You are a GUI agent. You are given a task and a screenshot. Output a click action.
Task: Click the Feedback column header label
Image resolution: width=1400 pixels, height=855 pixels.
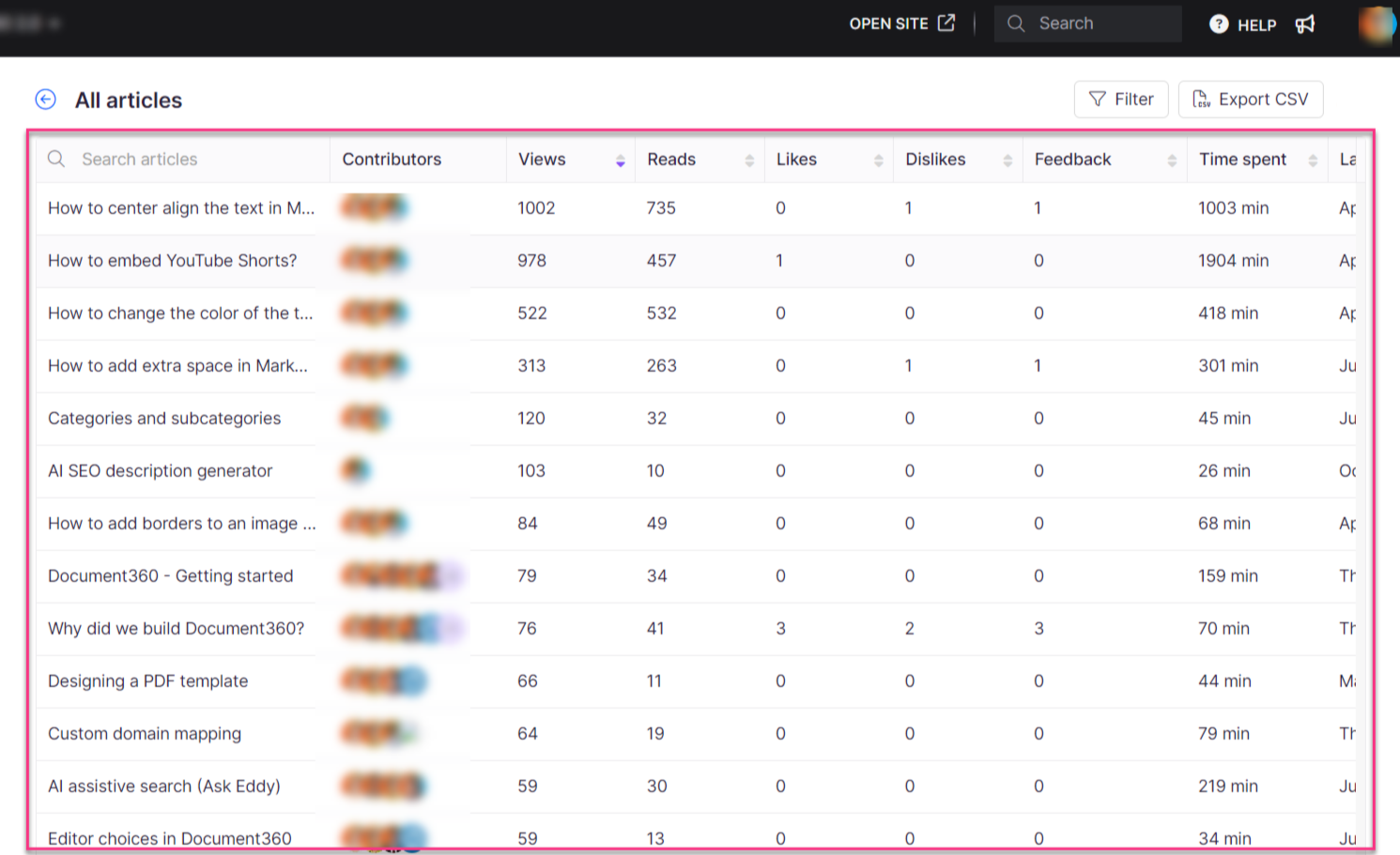click(x=1072, y=159)
